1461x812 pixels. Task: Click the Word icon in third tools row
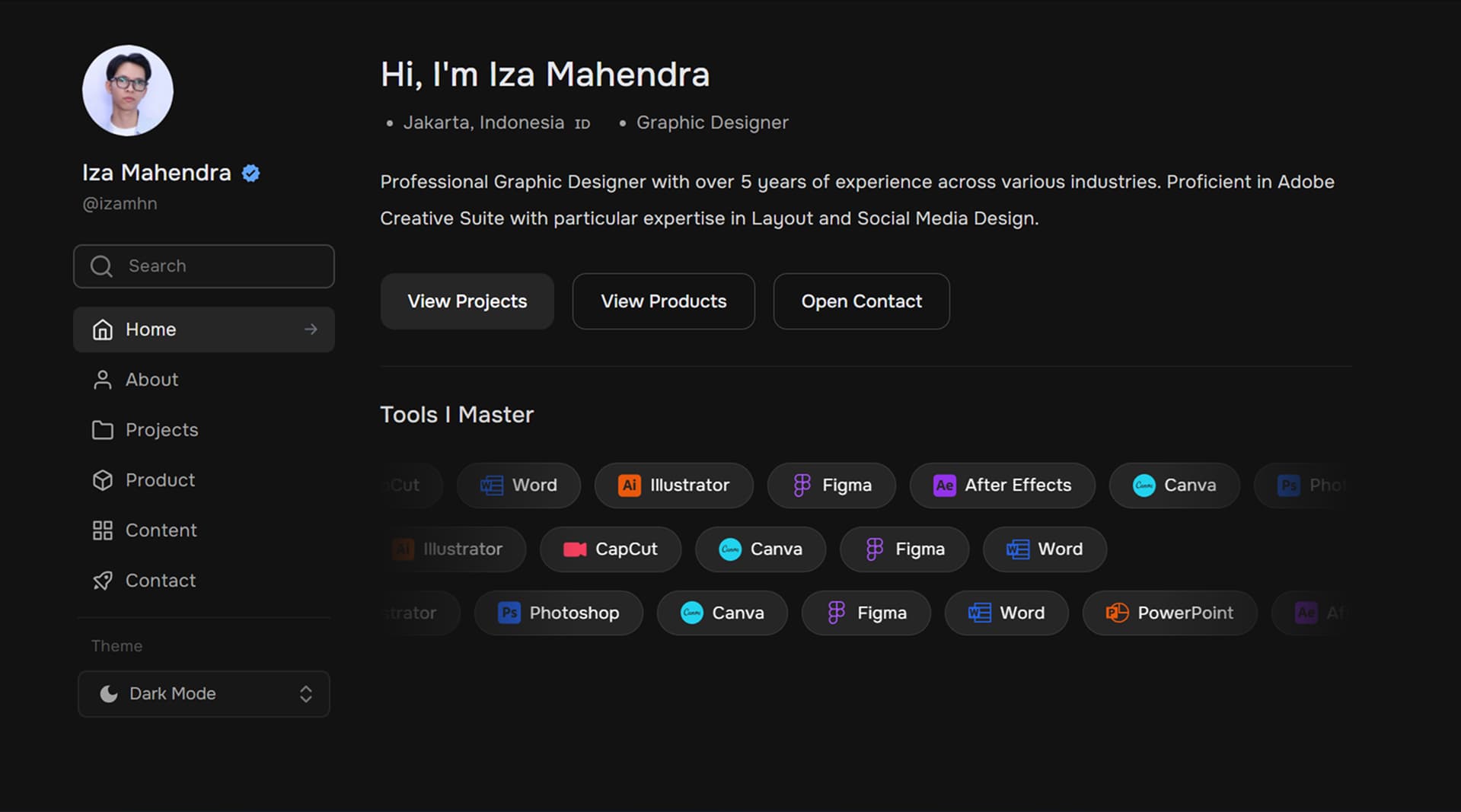(980, 613)
